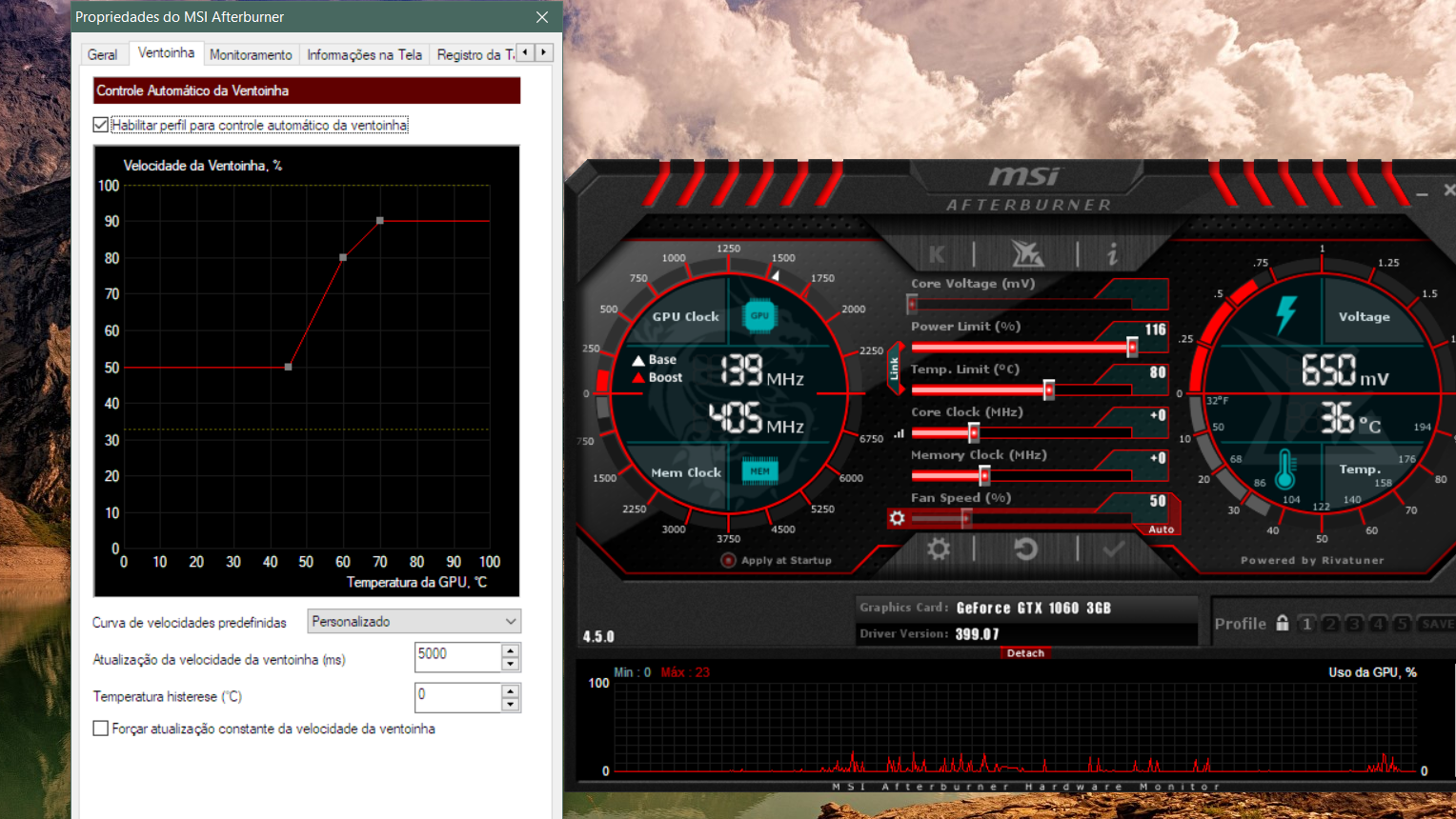Open the Monitoramento tab

pyautogui.click(x=251, y=55)
